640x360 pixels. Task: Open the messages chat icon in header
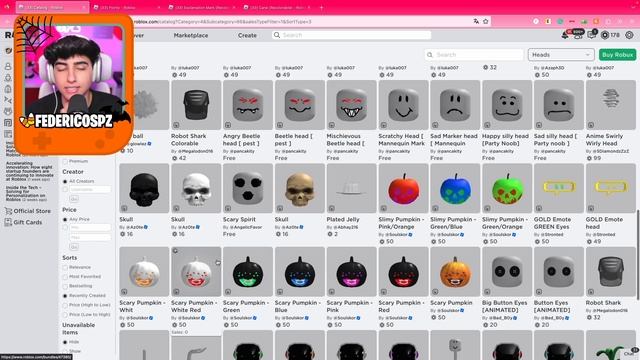point(591,35)
